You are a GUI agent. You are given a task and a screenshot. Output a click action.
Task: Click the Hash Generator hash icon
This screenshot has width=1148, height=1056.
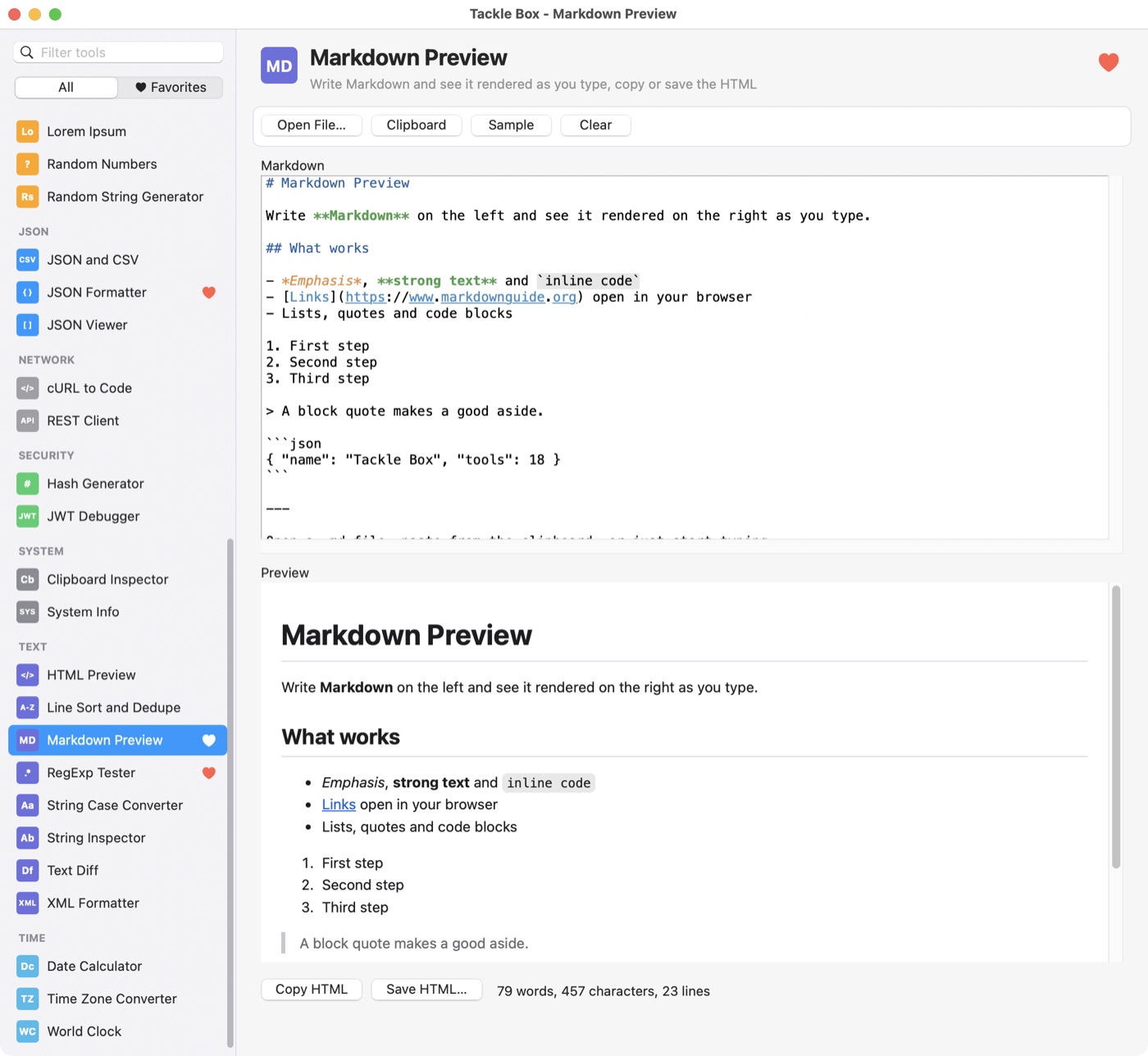pos(27,484)
